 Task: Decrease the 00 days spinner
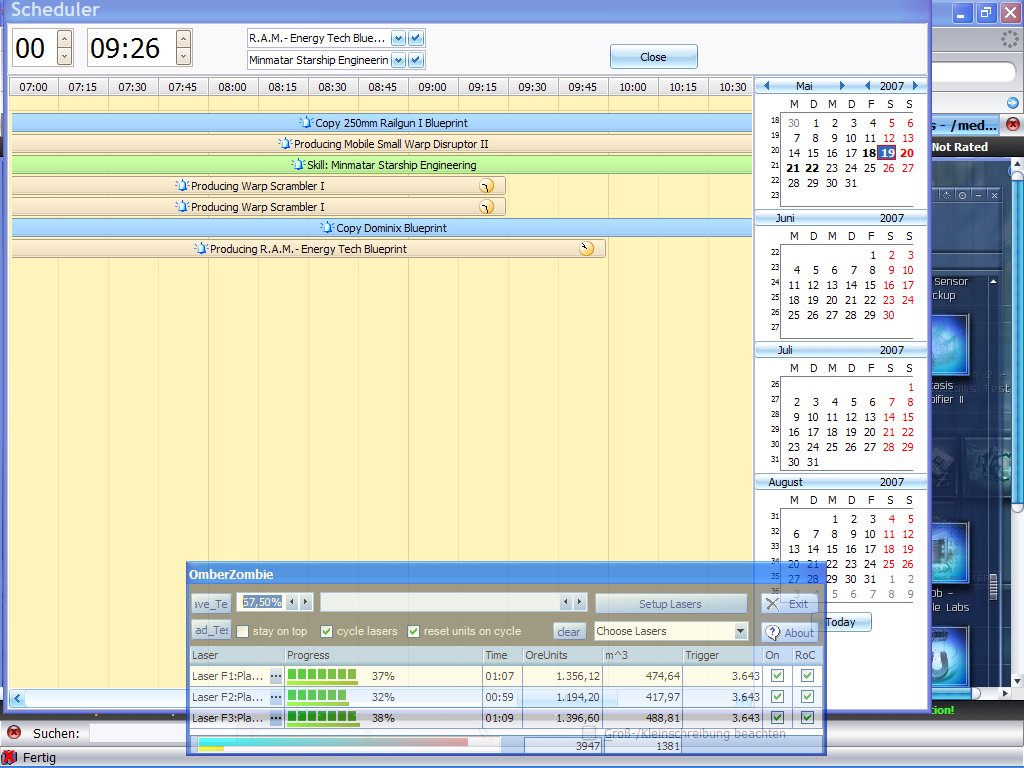tap(64, 56)
